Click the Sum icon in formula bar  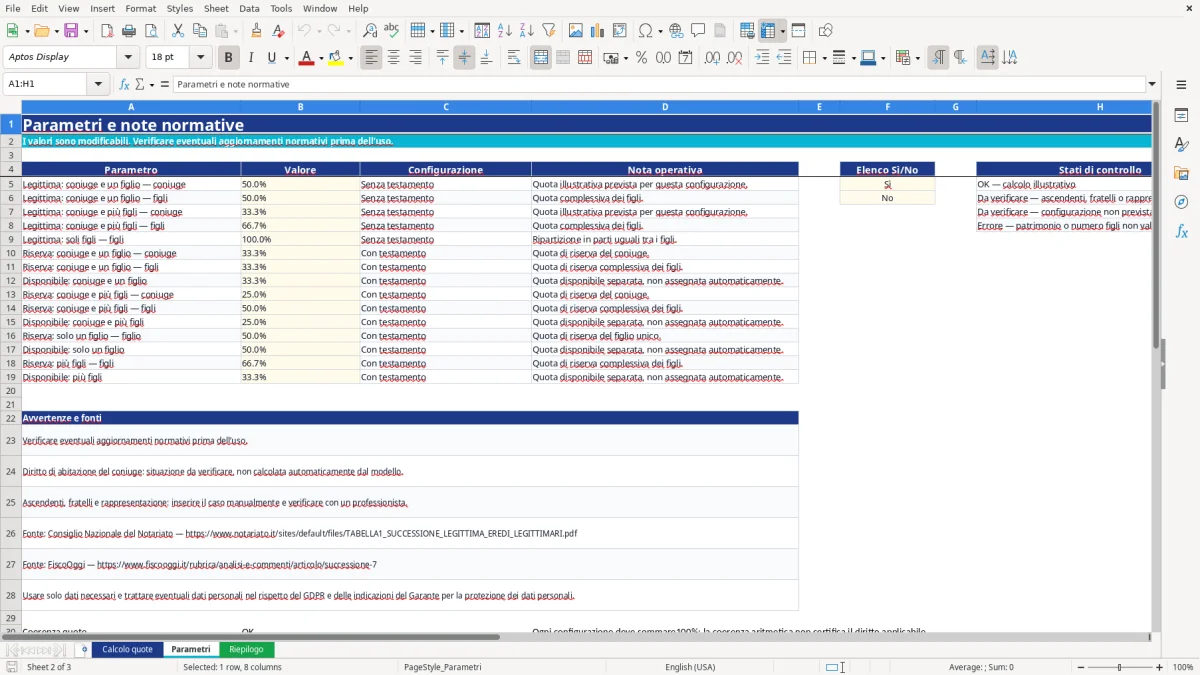click(x=140, y=84)
